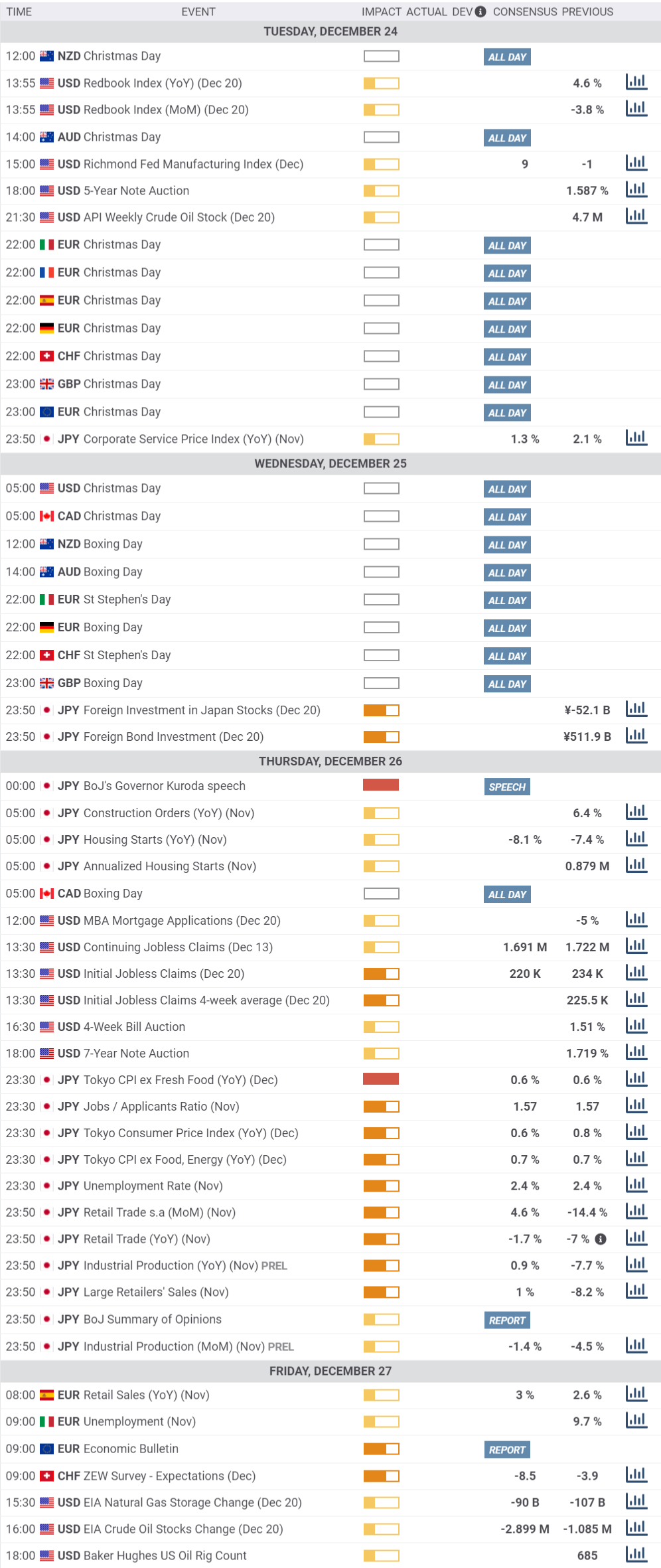Click REPORT badge for BoJ Summary of Opinions
661x1568 pixels.
click(x=507, y=1320)
